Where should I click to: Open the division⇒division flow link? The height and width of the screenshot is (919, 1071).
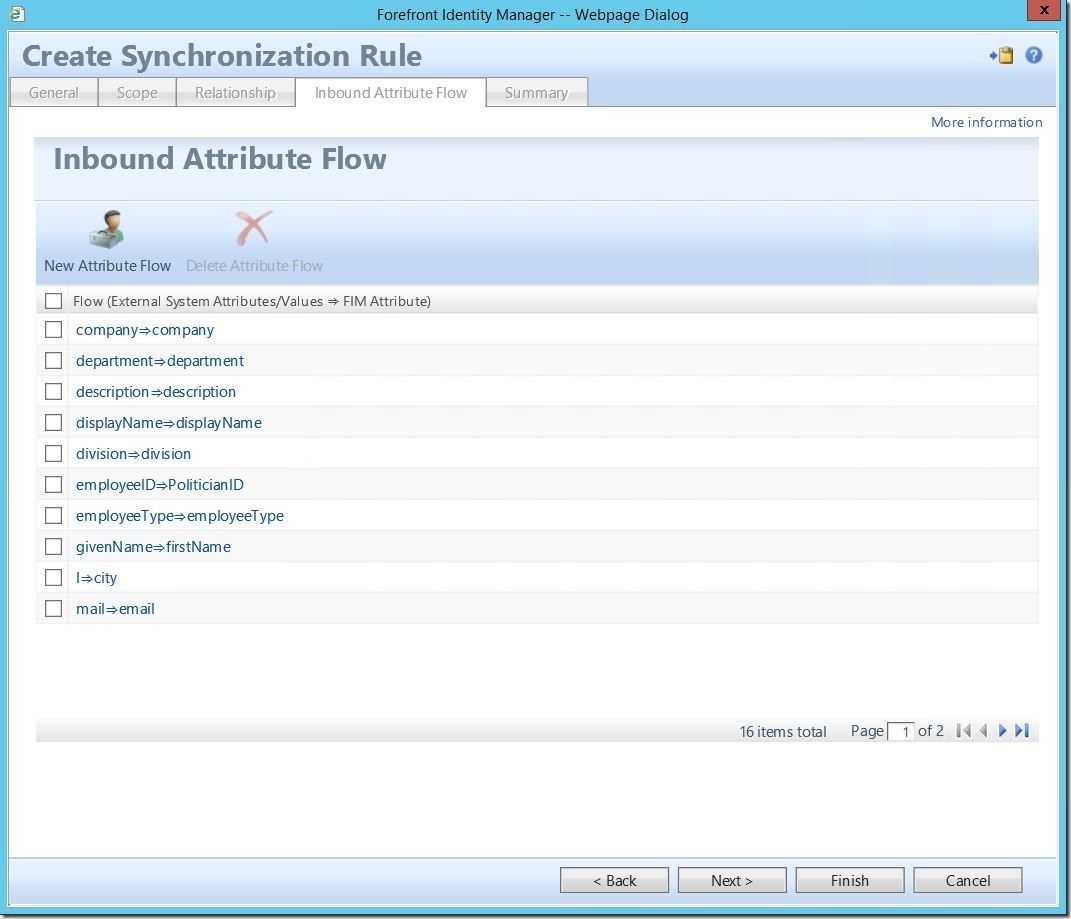tap(133, 454)
